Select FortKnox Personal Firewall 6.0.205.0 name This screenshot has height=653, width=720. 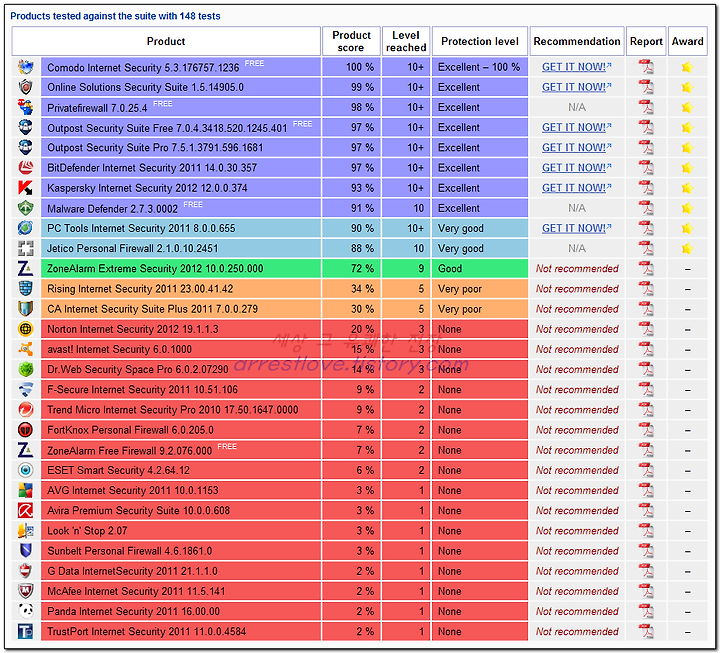coord(130,430)
